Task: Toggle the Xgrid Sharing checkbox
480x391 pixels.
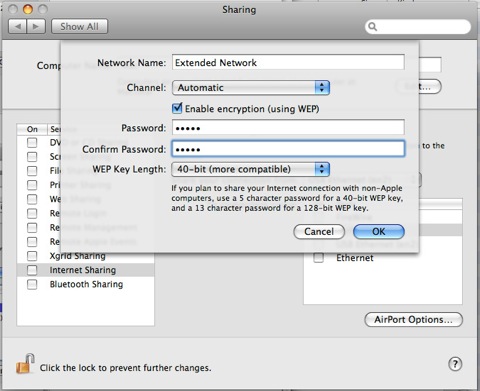Action: pos(32,256)
